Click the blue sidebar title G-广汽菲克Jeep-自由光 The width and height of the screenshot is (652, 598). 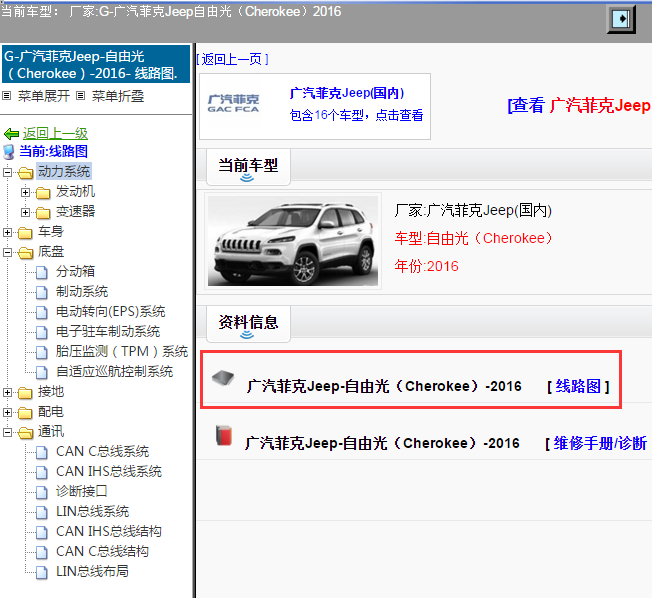click(96, 64)
